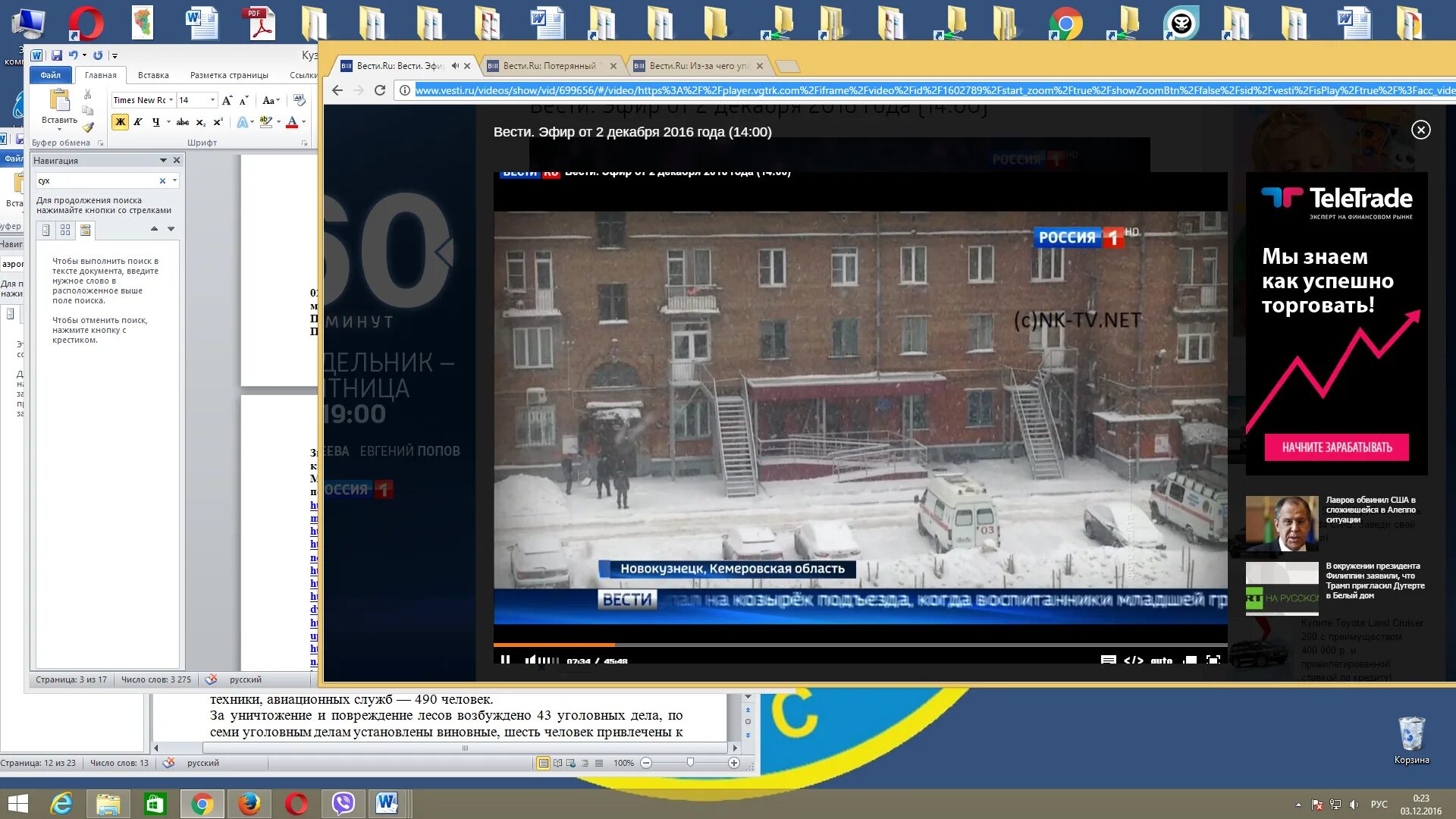The width and height of the screenshot is (1456, 819).
Task: Toggle bold (Ж) formatting
Action: (x=120, y=122)
